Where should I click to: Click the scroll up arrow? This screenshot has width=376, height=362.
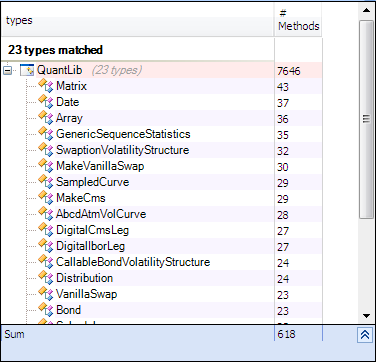(x=366, y=10)
